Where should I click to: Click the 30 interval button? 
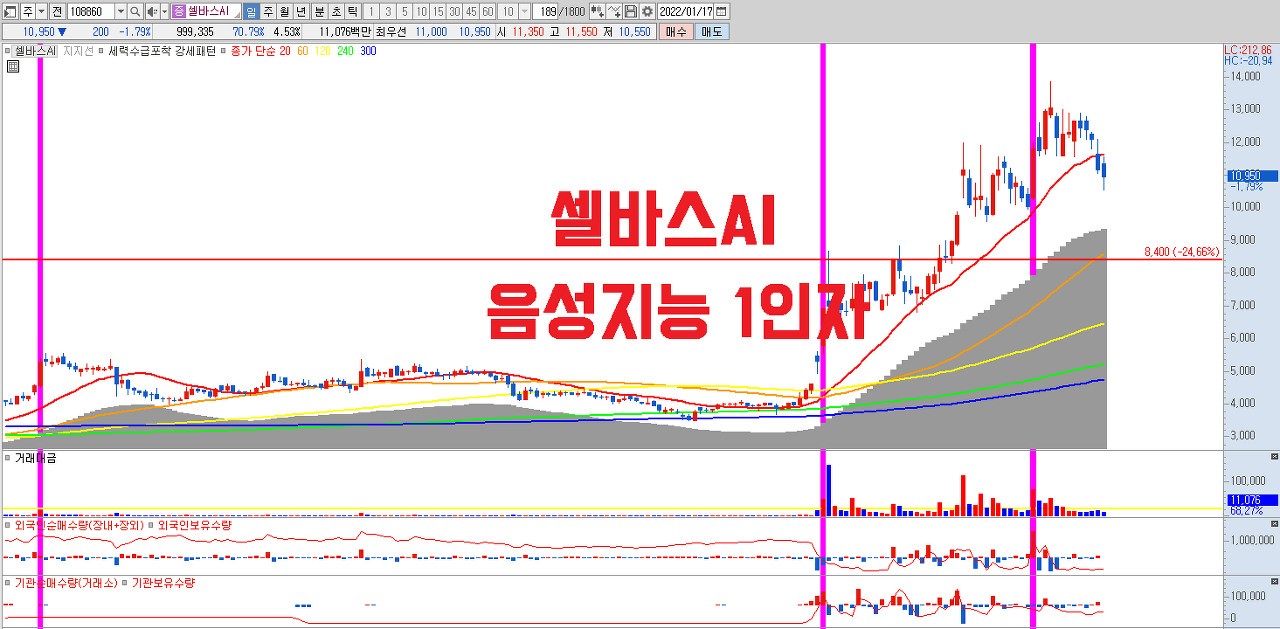454,12
